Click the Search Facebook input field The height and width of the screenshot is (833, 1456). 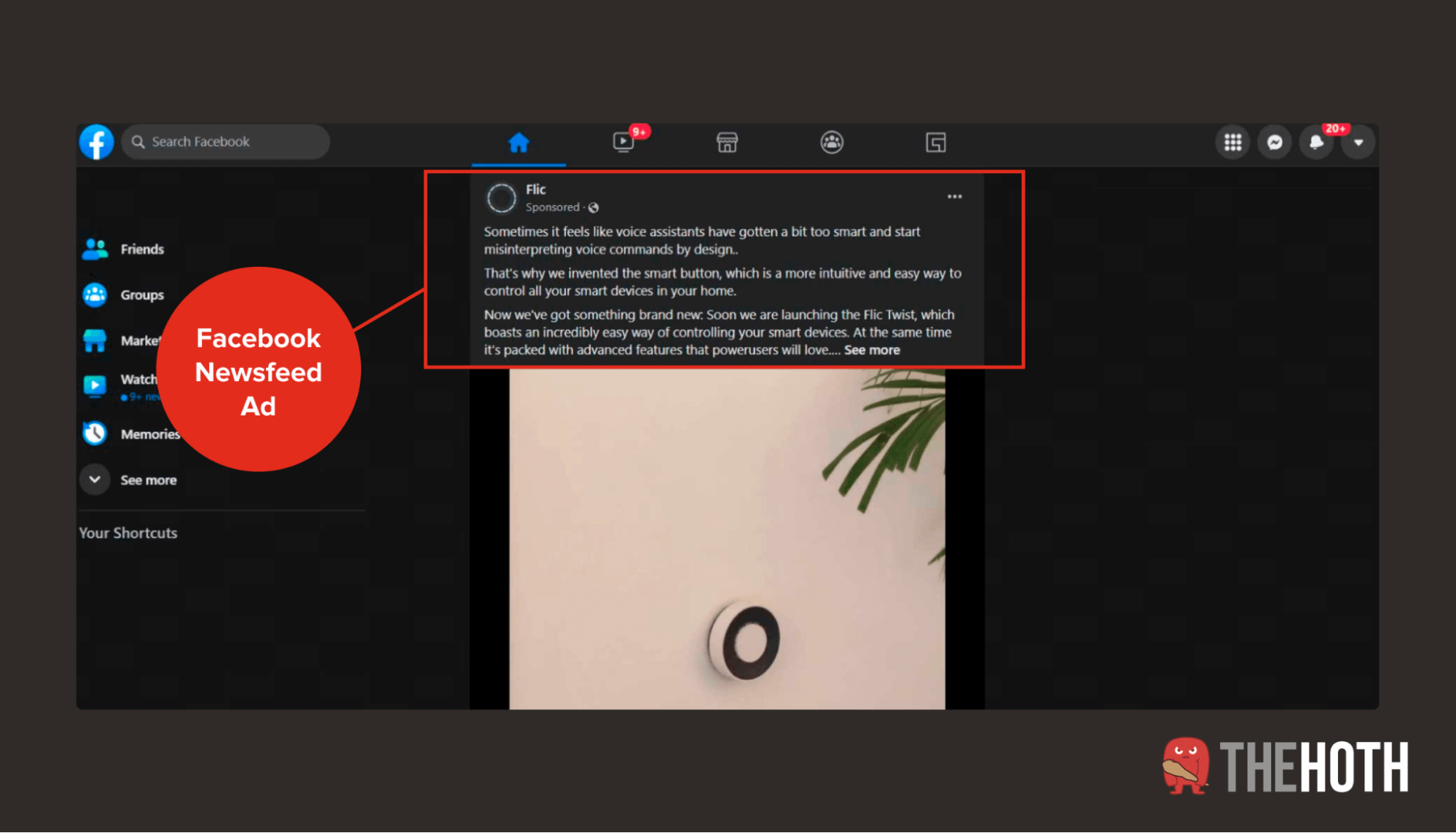click(x=226, y=142)
